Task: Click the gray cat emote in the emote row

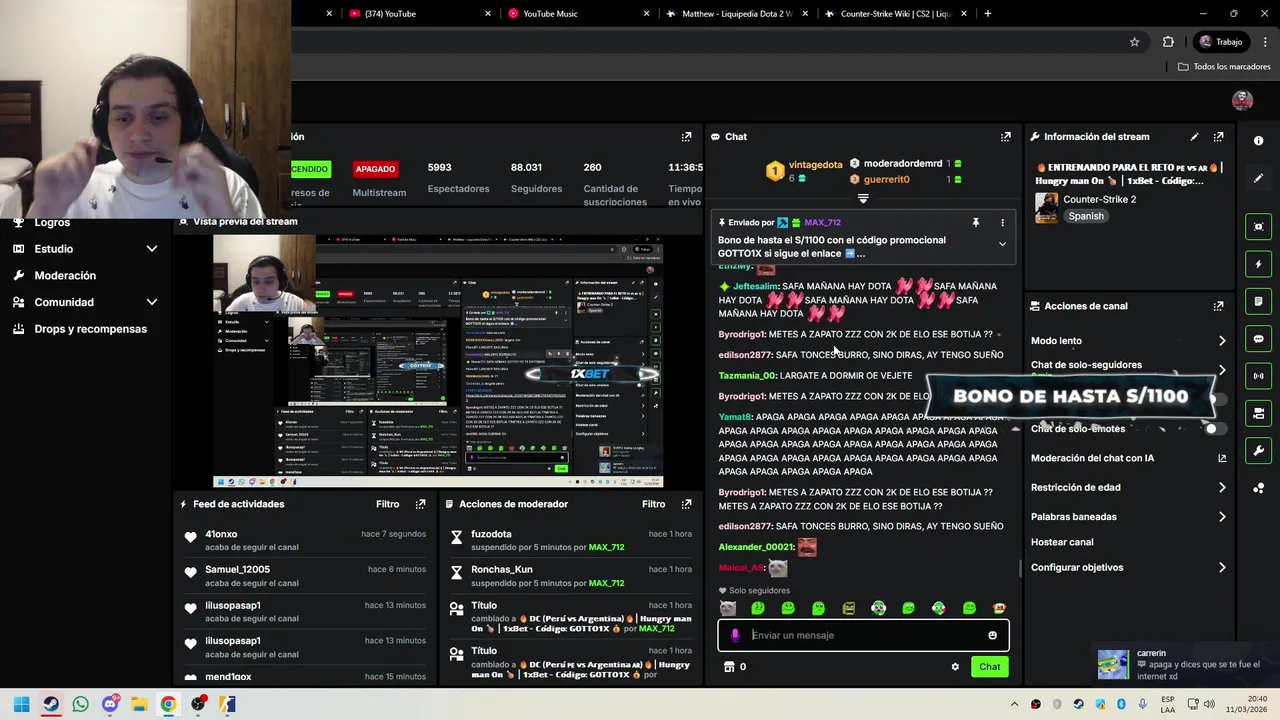Action: pyautogui.click(x=727, y=608)
